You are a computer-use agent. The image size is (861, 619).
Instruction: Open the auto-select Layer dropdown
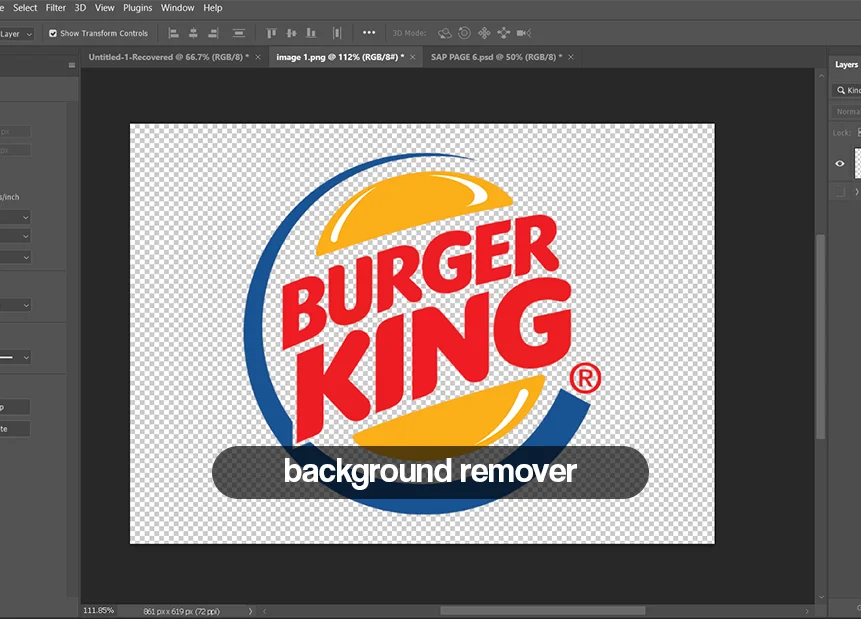point(15,33)
